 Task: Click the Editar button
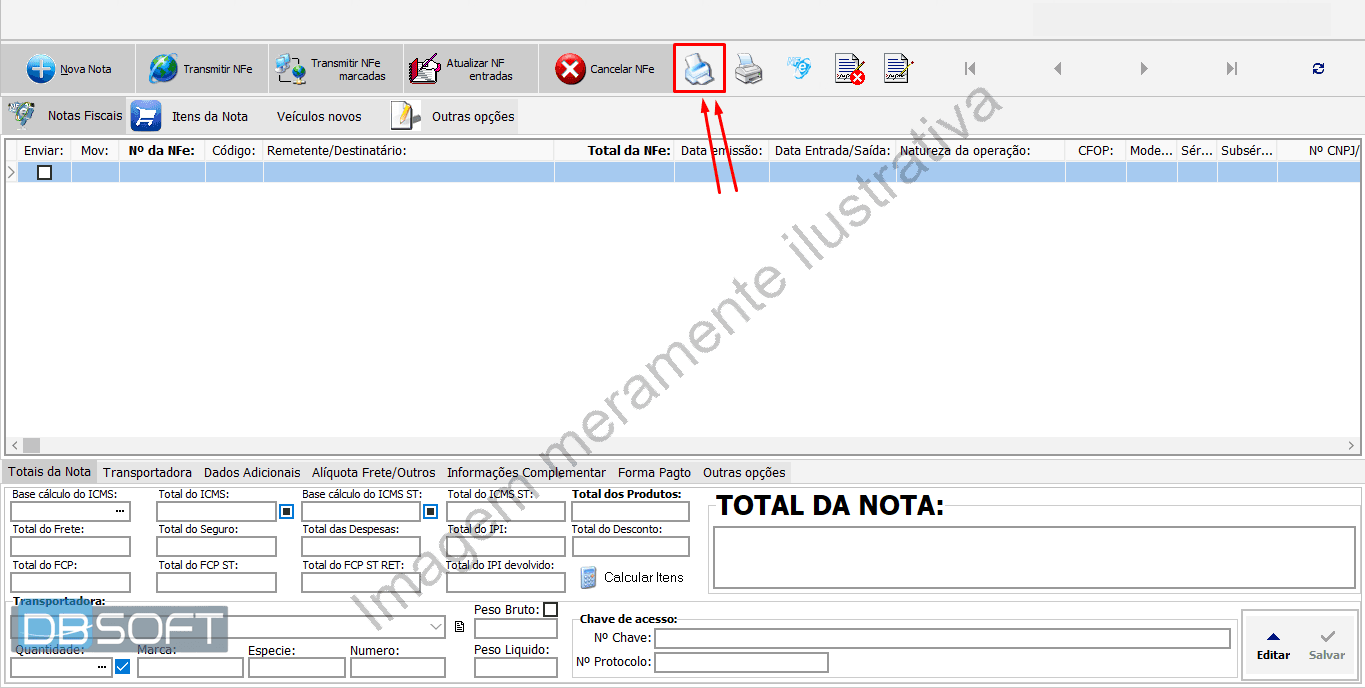tap(1273, 645)
